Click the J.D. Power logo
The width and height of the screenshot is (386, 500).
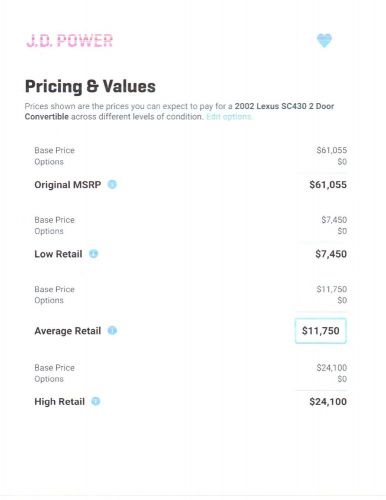point(70,41)
